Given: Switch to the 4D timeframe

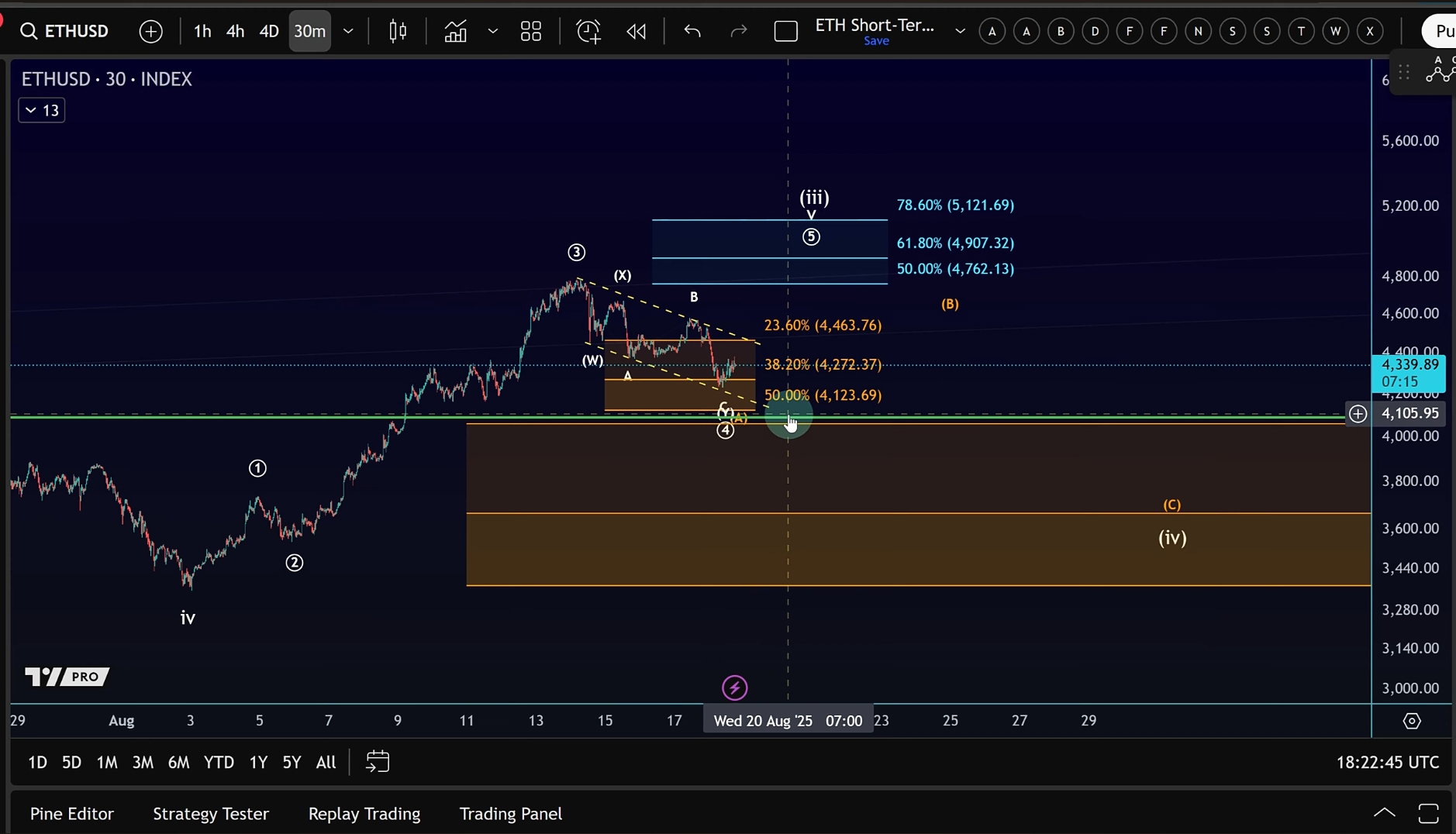Looking at the screenshot, I should point(269,31).
